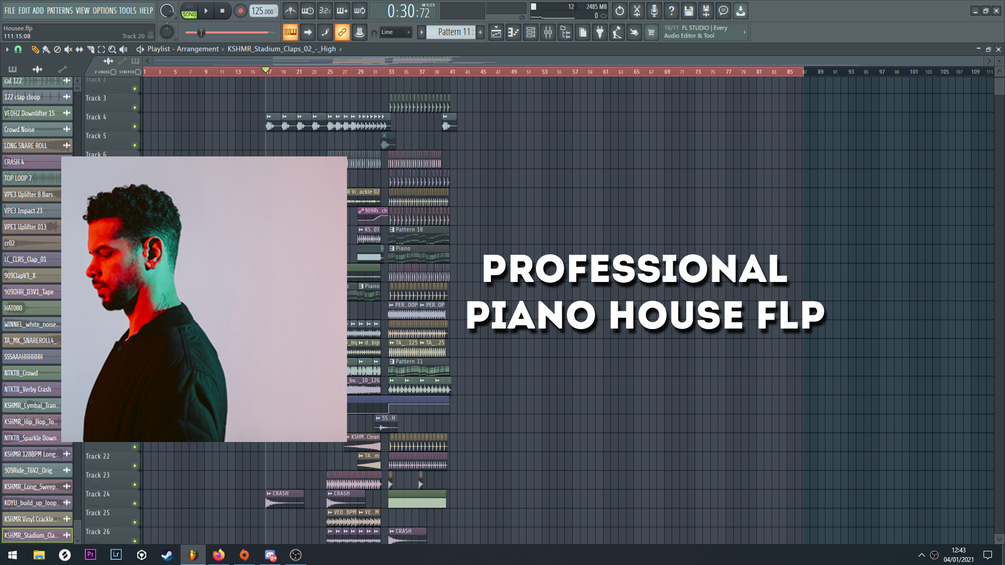Toggle the Z-Cross checkbox
This screenshot has height=565, width=1005.
point(113,72)
